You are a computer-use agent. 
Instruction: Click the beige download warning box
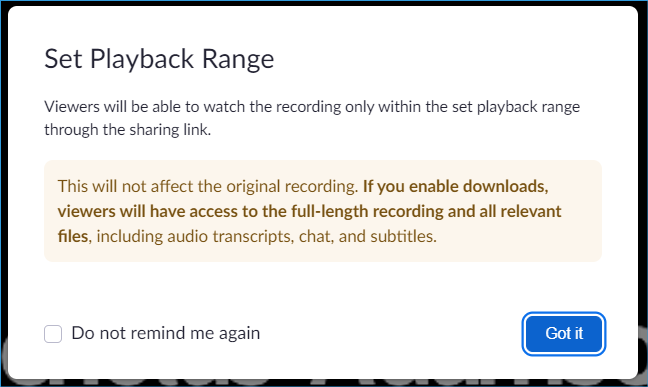click(x=323, y=211)
